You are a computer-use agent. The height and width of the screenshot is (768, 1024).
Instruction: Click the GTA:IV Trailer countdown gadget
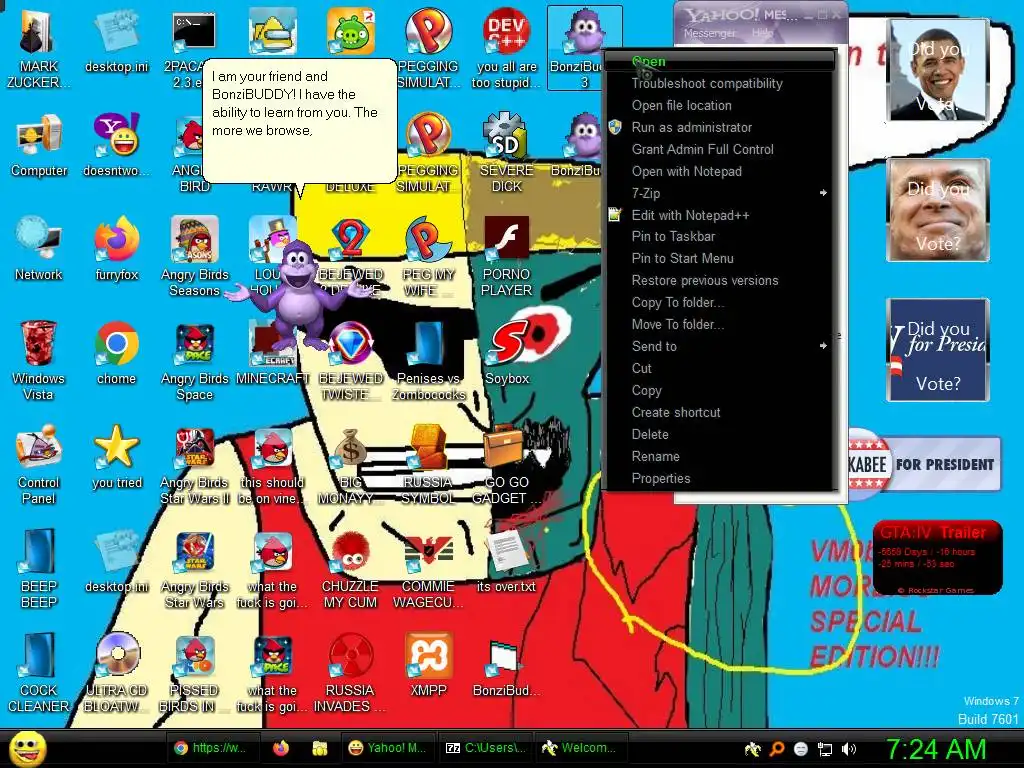(x=937, y=557)
